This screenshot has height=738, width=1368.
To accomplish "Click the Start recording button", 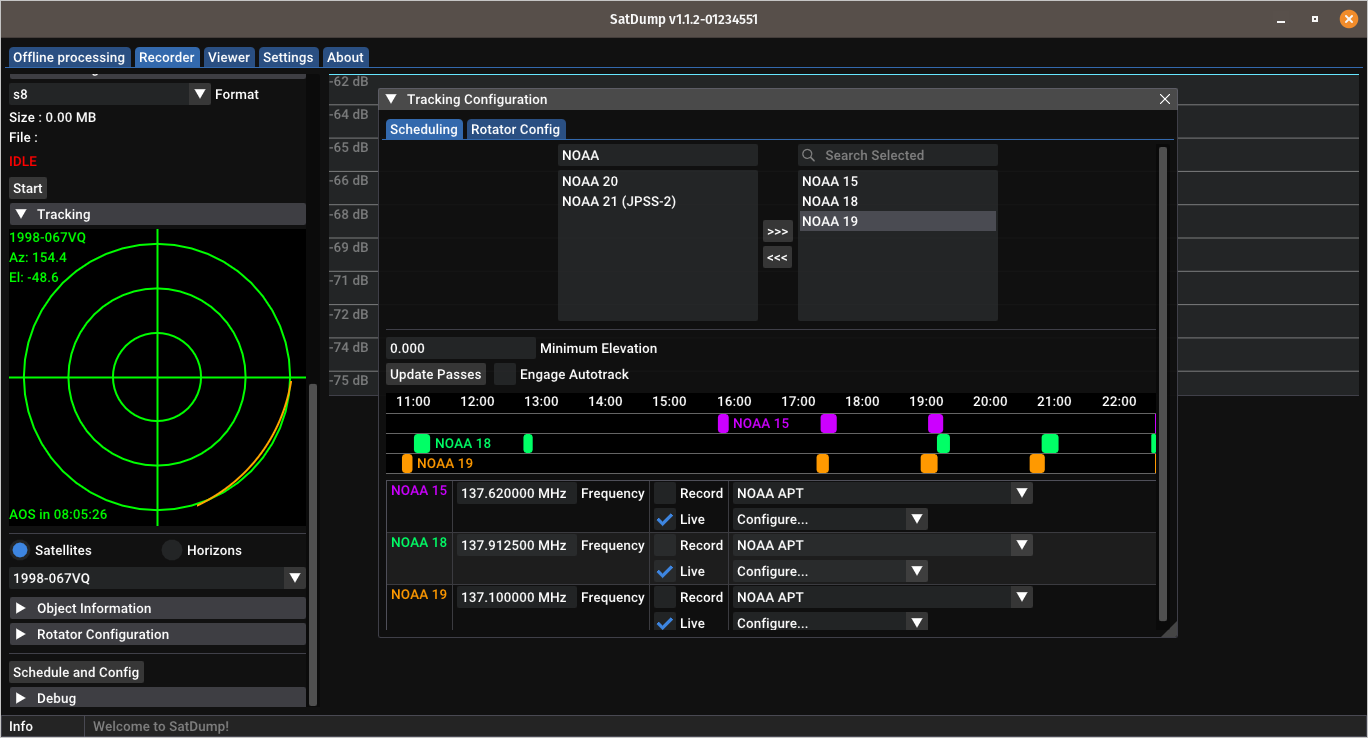I will tap(28, 188).
